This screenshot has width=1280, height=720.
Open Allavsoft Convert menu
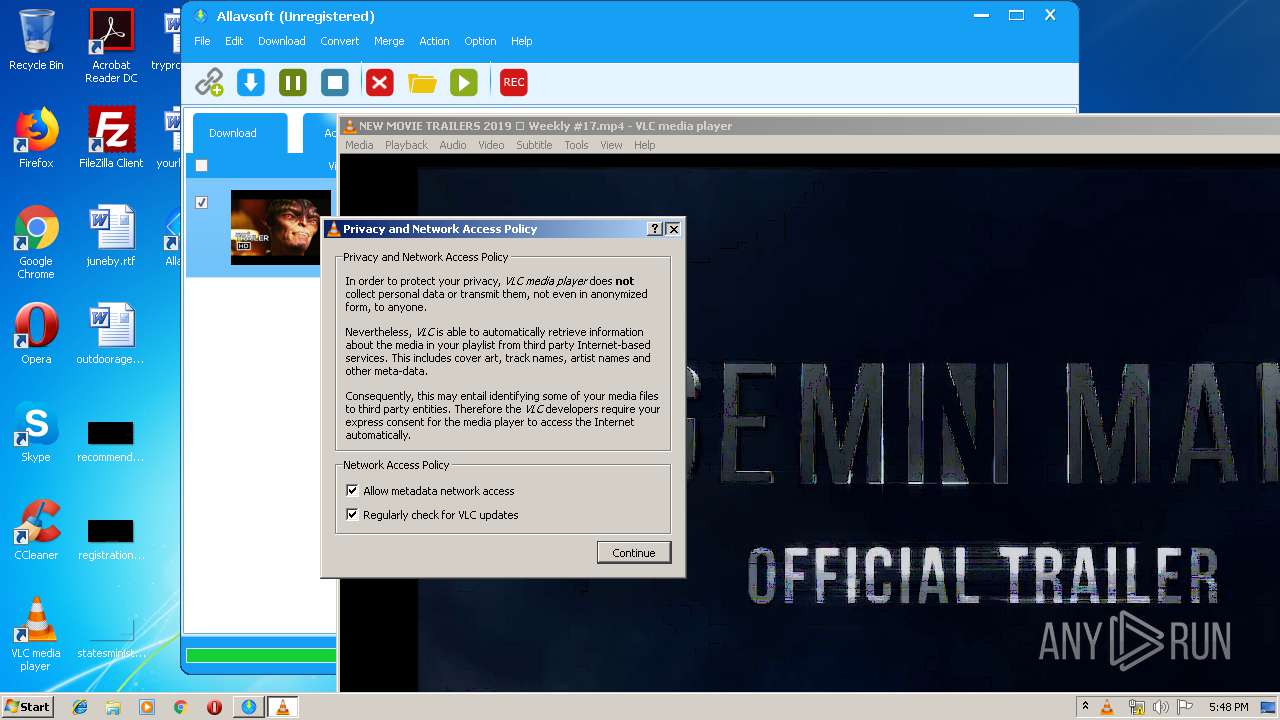[x=340, y=41]
